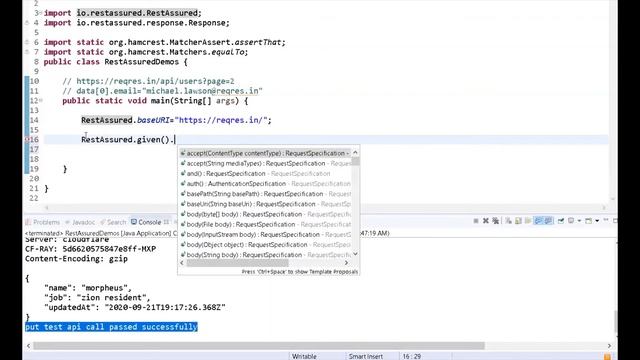Image resolution: width=640 pixels, height=360 pixels.
Task: Choose body(String body) proposal
Action: pos(265,255)
